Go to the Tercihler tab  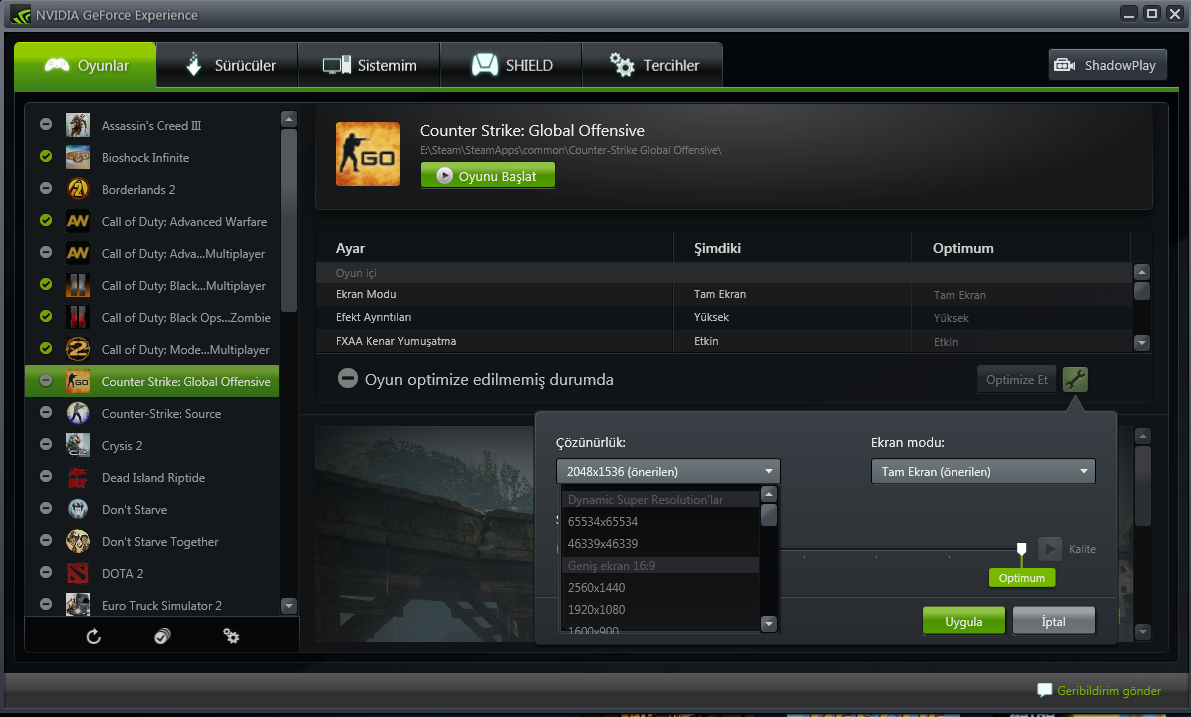point(652,65)
